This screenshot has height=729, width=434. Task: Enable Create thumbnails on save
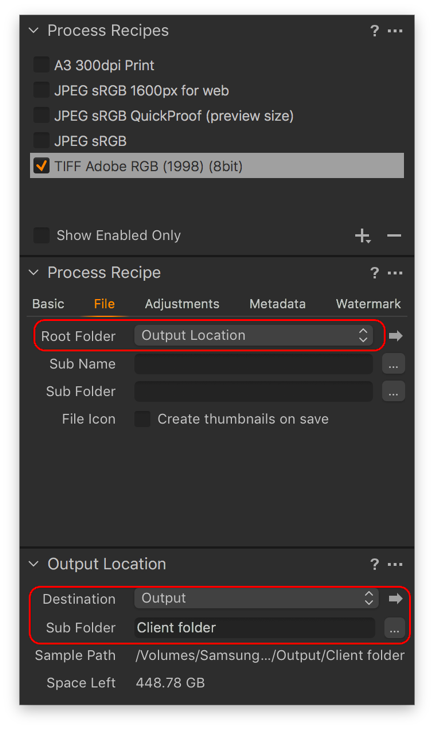point(142,419)
